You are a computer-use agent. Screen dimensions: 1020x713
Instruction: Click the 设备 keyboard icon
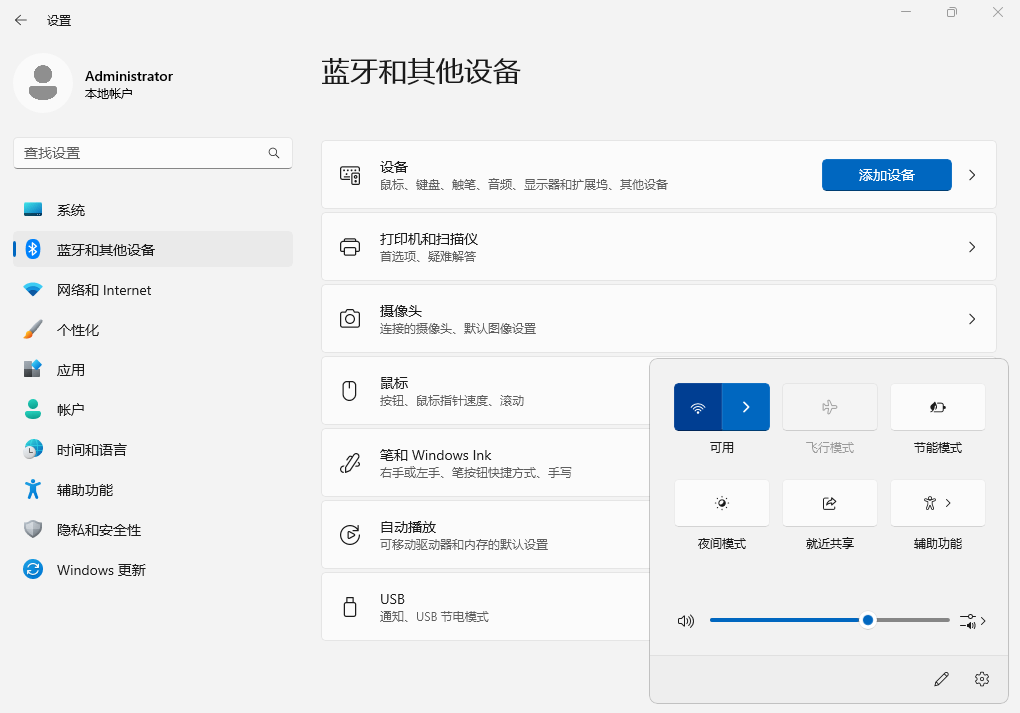pos(350,175)
